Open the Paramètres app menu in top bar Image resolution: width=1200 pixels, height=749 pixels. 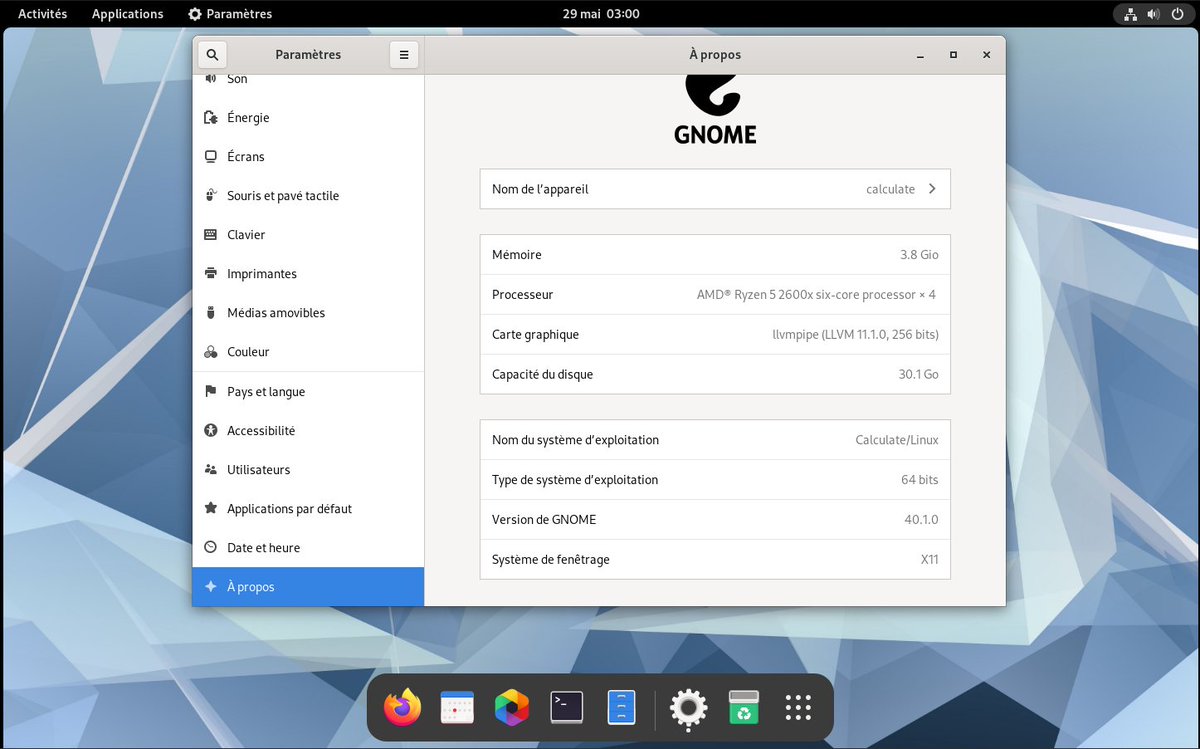230,14
